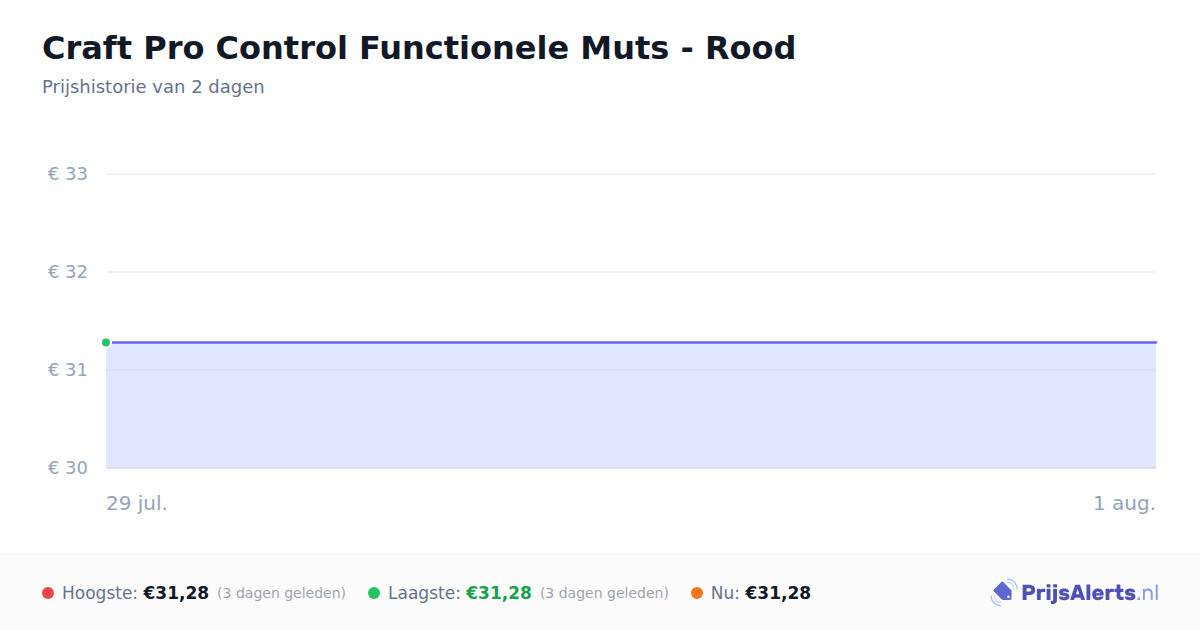The width and height of the screenshot is (1200, 630).
Task: Select the € 30 axis label
Action: pyautogui.click(x=68, y=468)
